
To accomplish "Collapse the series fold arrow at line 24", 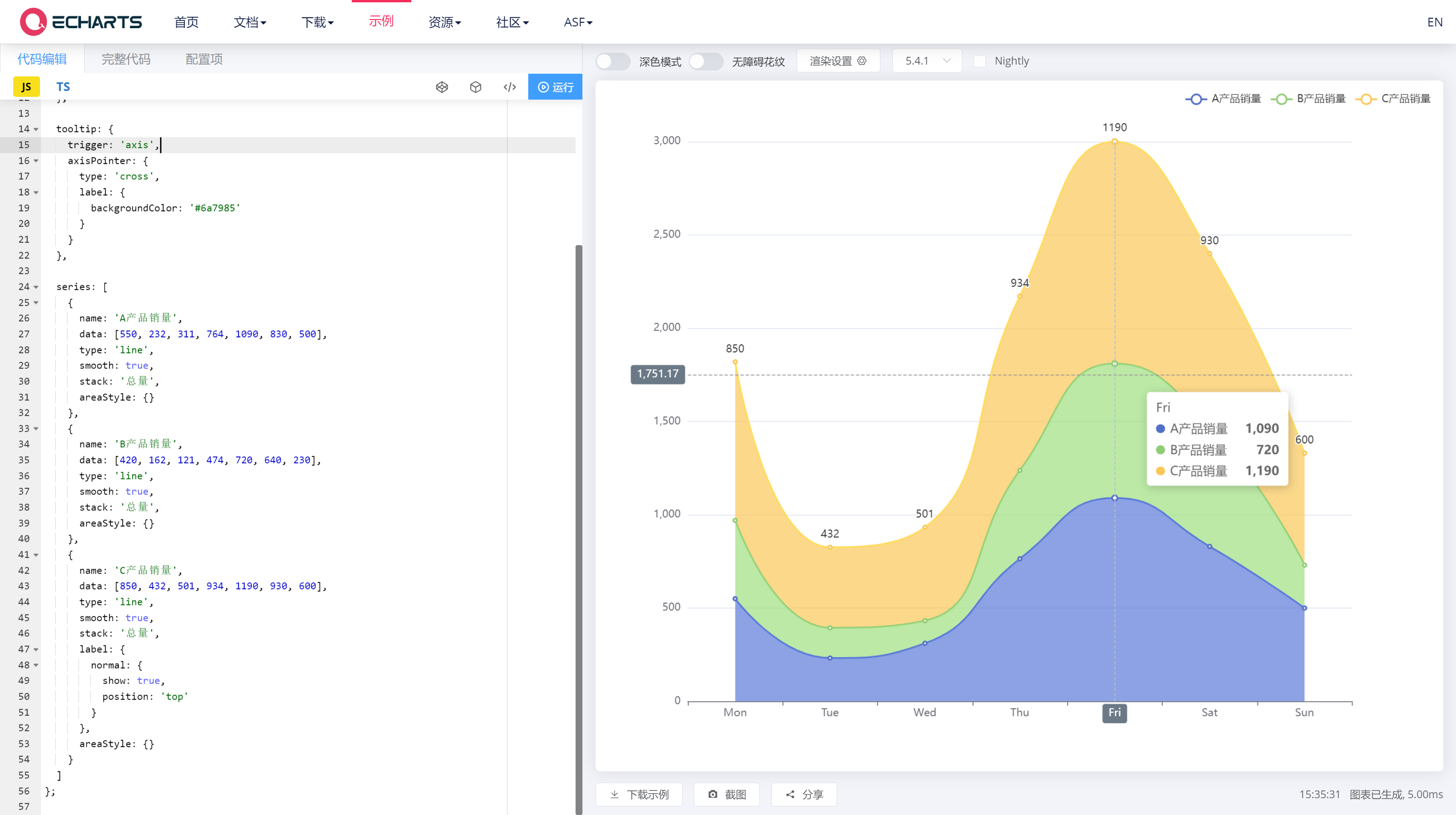I will point(36,287).
